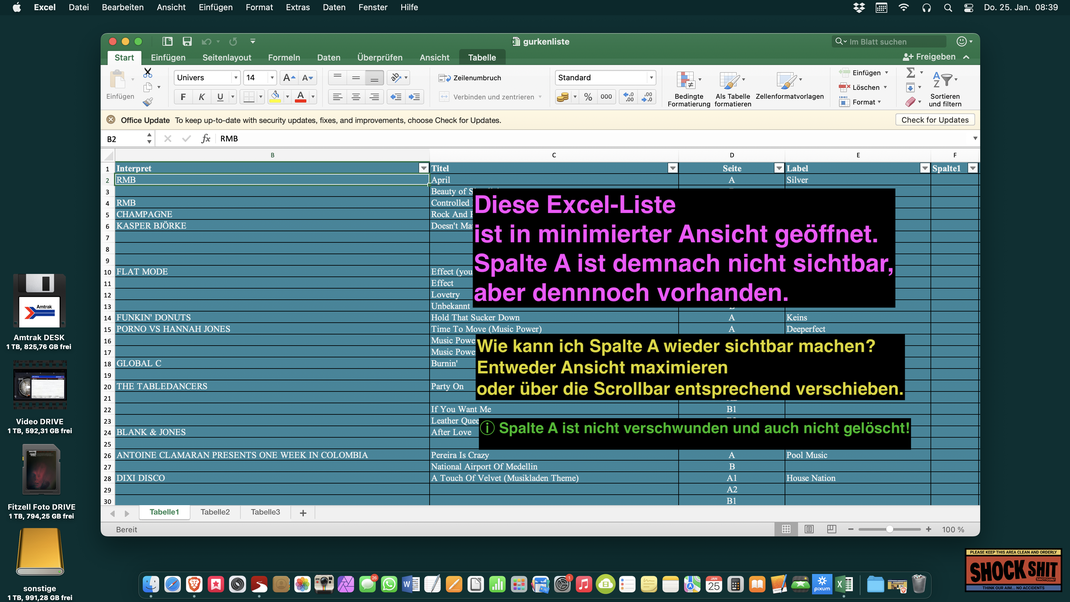Align cell text left
The image size is (1070, 602).
(x=337, y=97)
